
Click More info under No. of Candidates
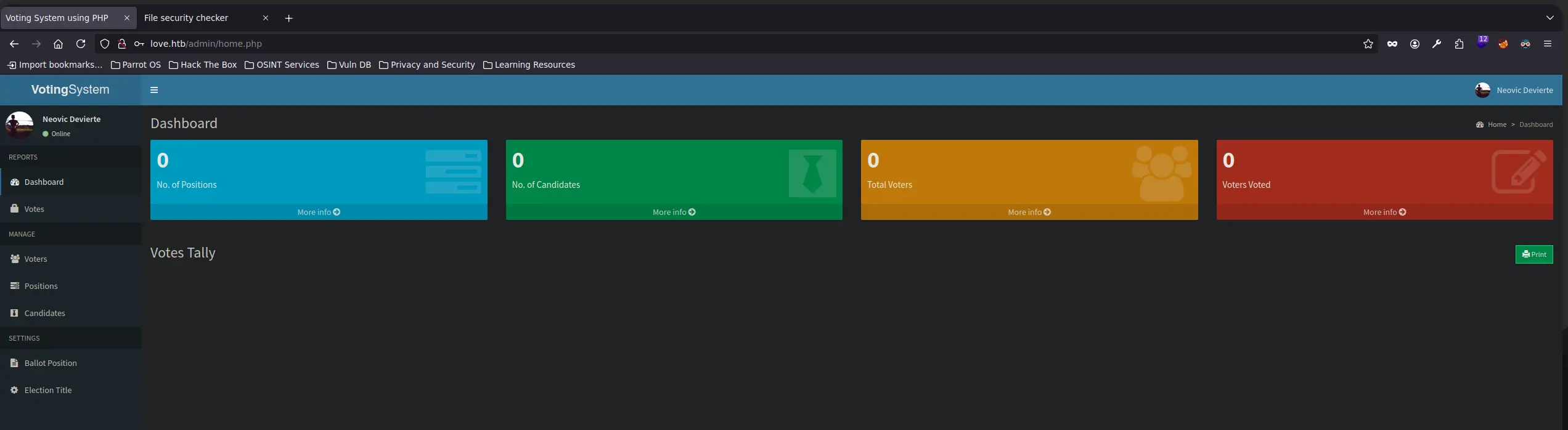point(674,212)
